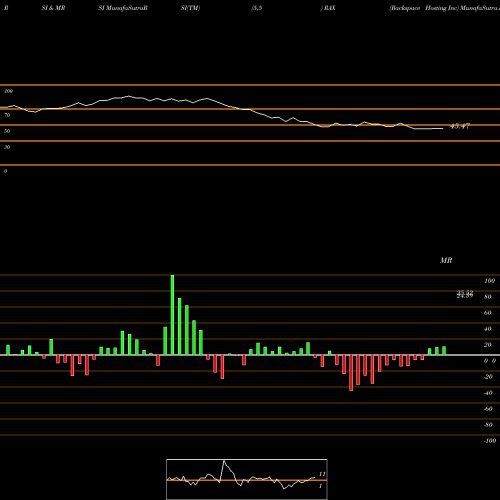Click the -60 label on the MR right axis
The image size is (500, 500).
pos(488,409)
